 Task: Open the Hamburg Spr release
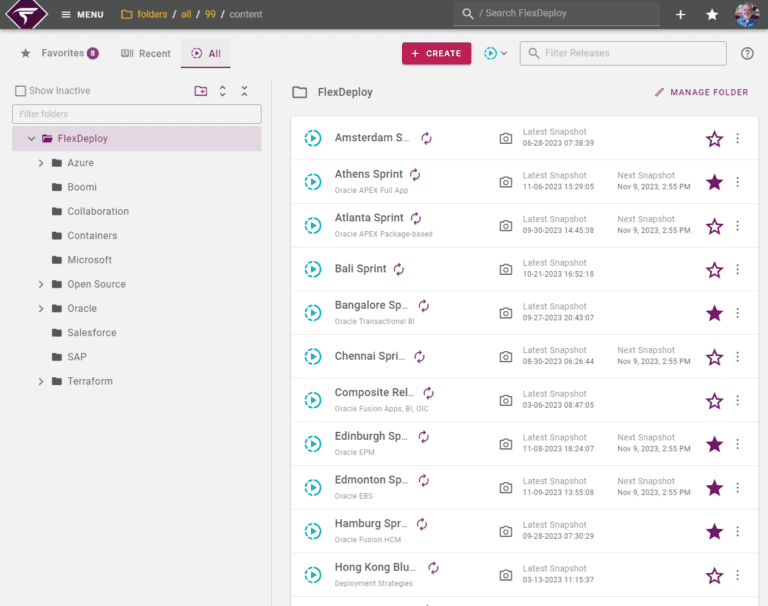(x=371, y=523)
